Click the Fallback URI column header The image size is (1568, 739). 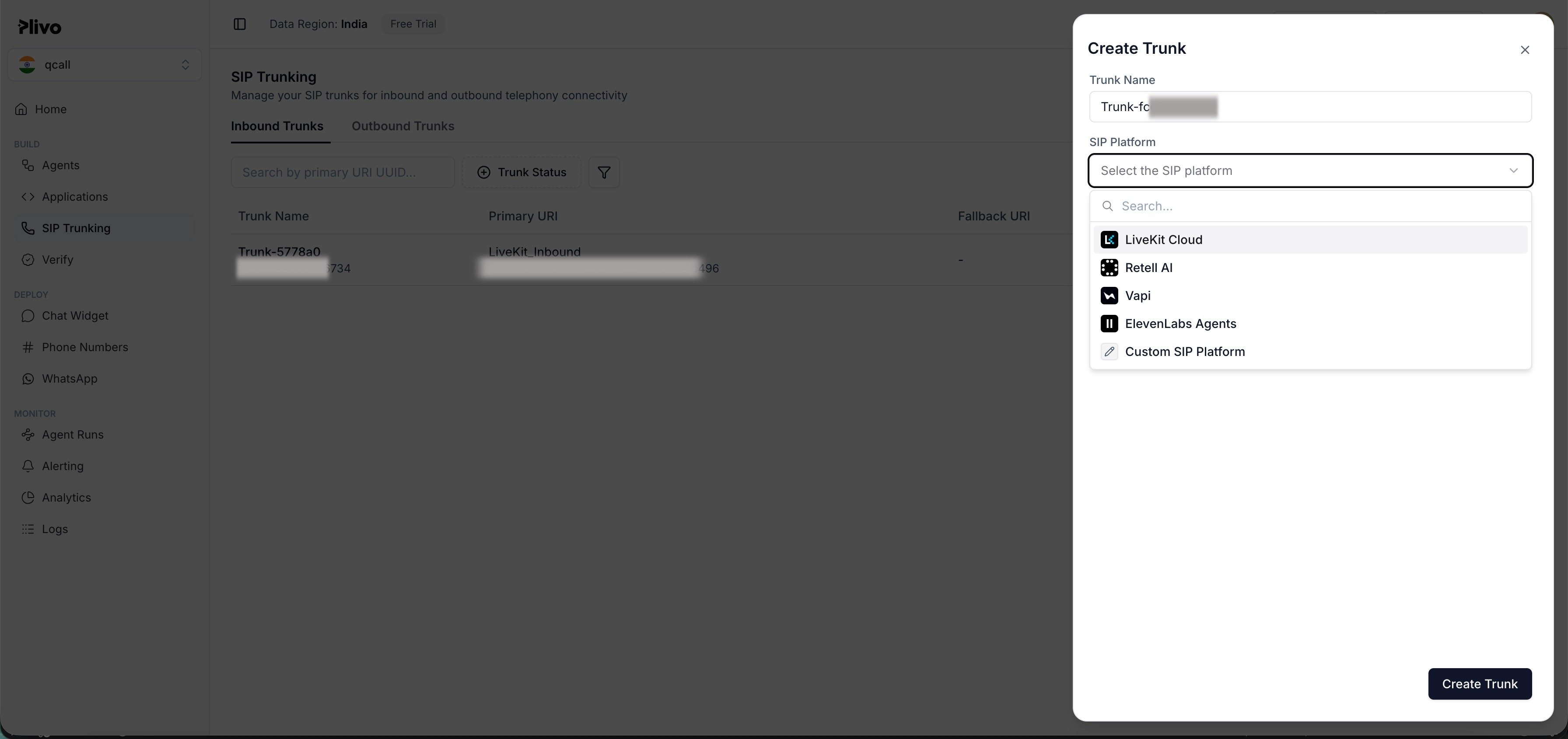click(x=994, y=216)
